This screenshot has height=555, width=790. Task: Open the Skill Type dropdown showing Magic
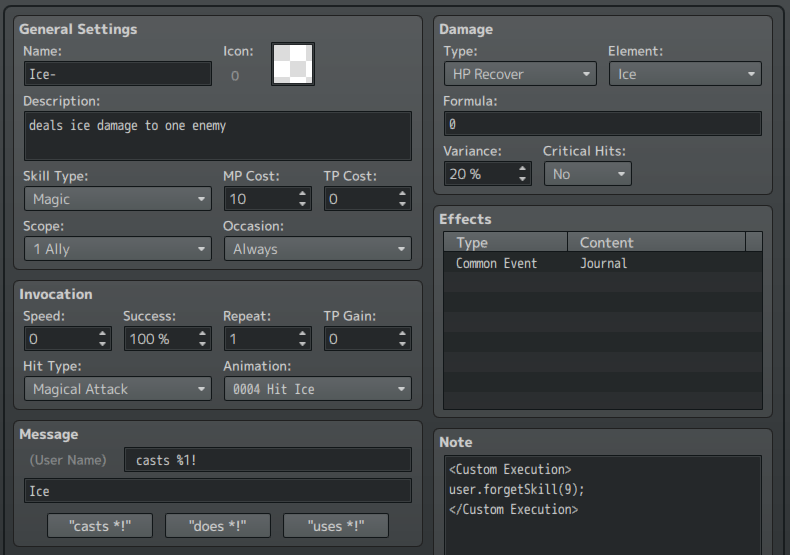(118, 199)
